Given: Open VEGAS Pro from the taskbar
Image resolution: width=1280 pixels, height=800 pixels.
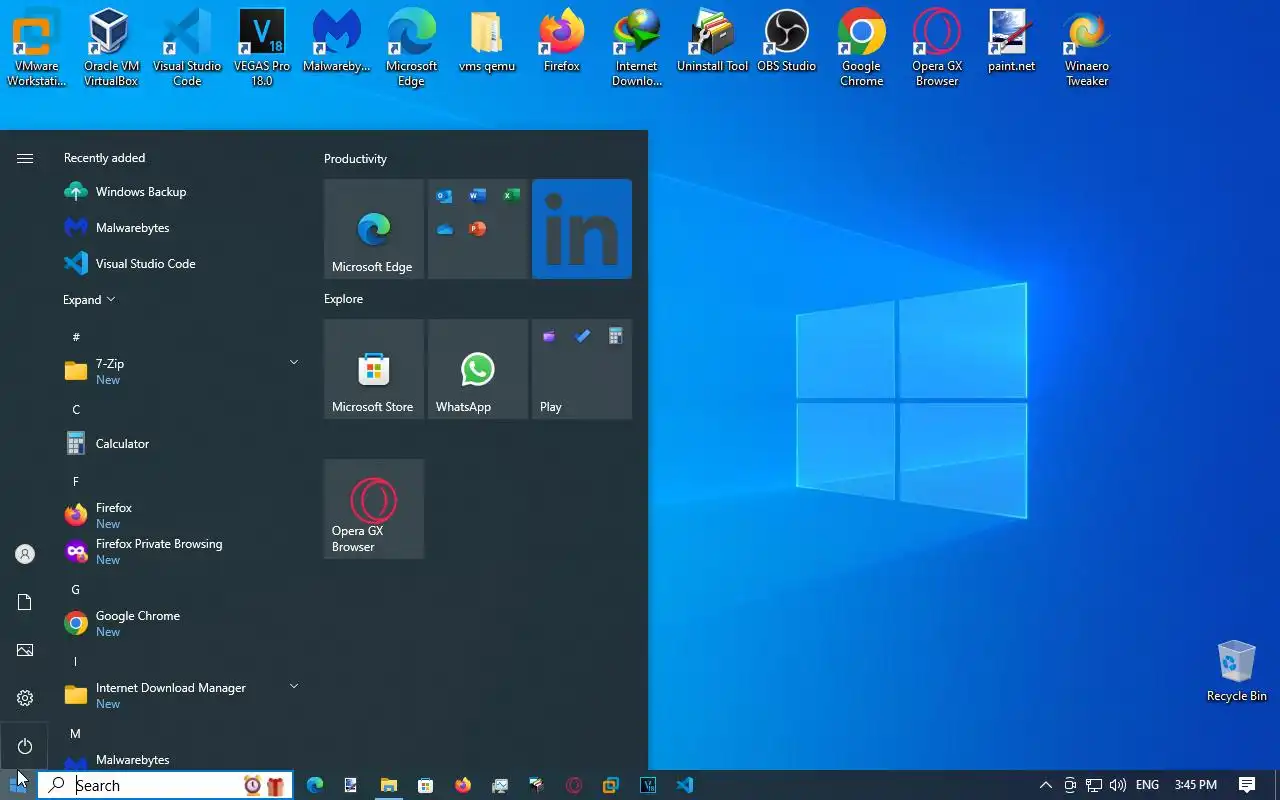Looking at the screenshot, I should (647, 785).
